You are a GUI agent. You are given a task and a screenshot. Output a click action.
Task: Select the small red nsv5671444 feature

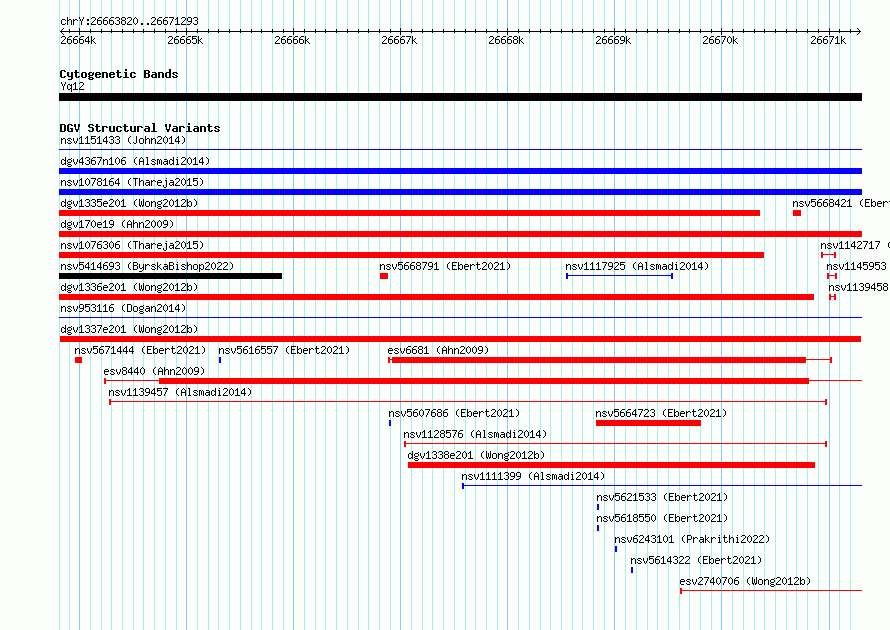[78, 360]
